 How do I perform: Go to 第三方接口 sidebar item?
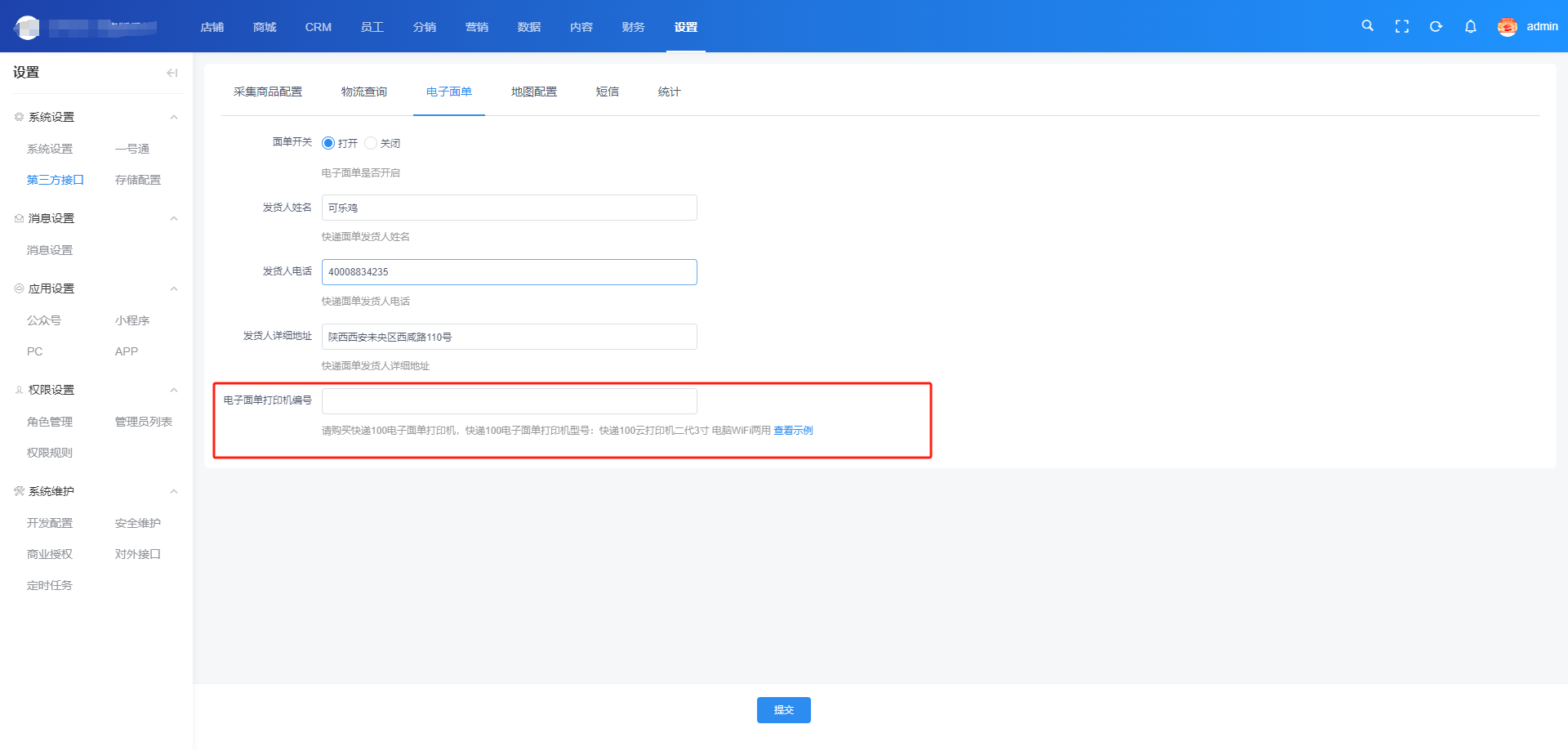point(56,180)
